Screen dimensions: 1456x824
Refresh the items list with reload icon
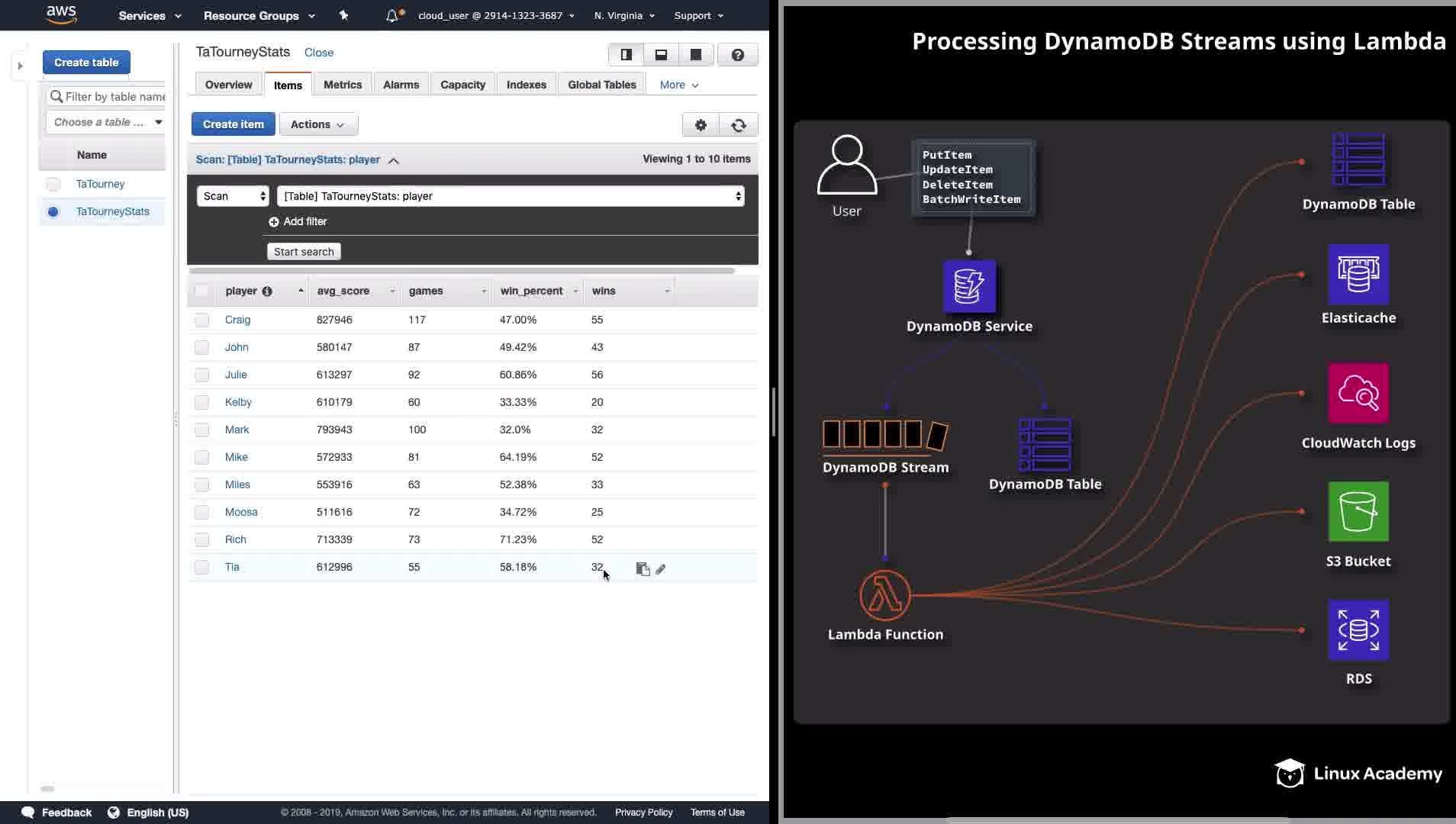[738, 125]
